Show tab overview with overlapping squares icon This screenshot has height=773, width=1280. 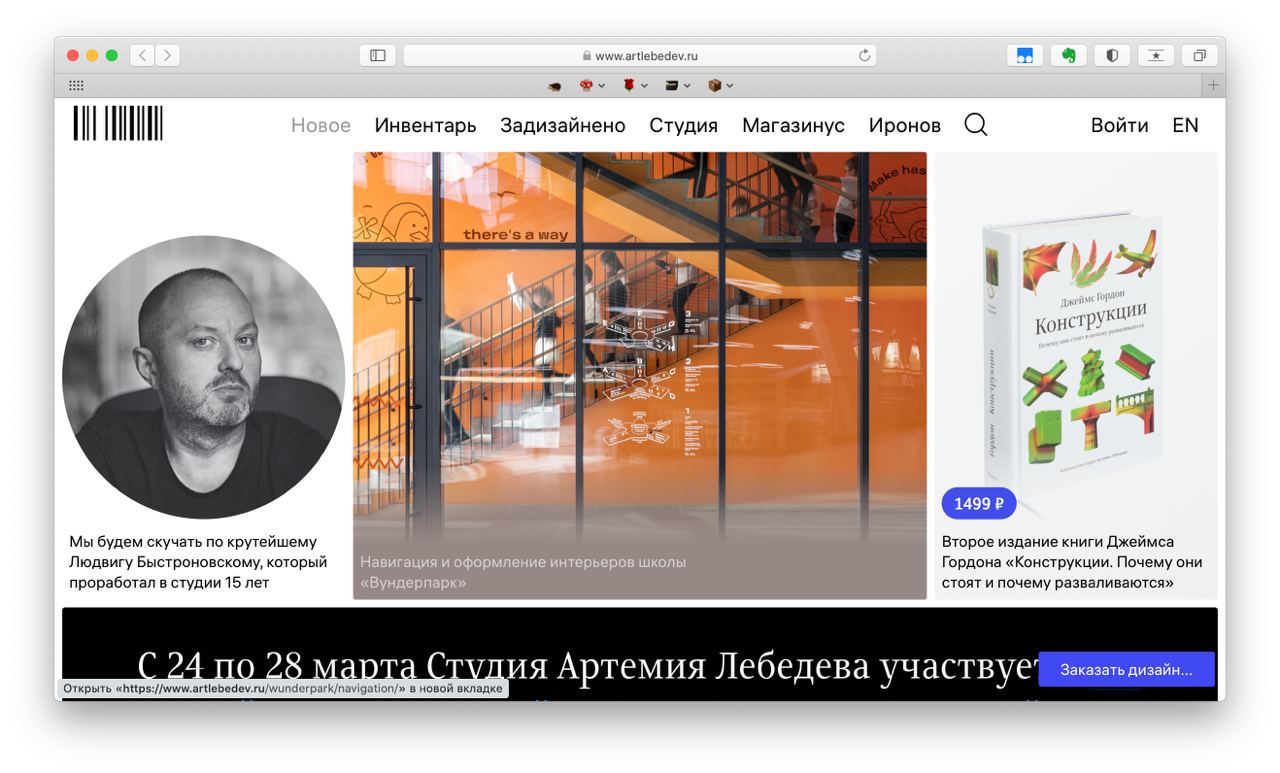point(1199,56)
